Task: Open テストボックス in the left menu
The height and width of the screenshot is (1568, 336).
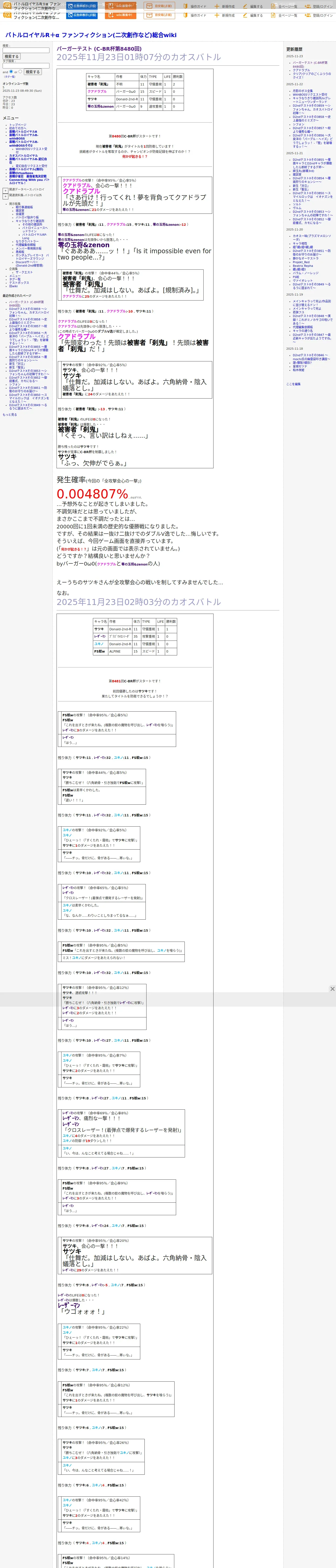Action: pyautogui.click(x=19, y=283)
